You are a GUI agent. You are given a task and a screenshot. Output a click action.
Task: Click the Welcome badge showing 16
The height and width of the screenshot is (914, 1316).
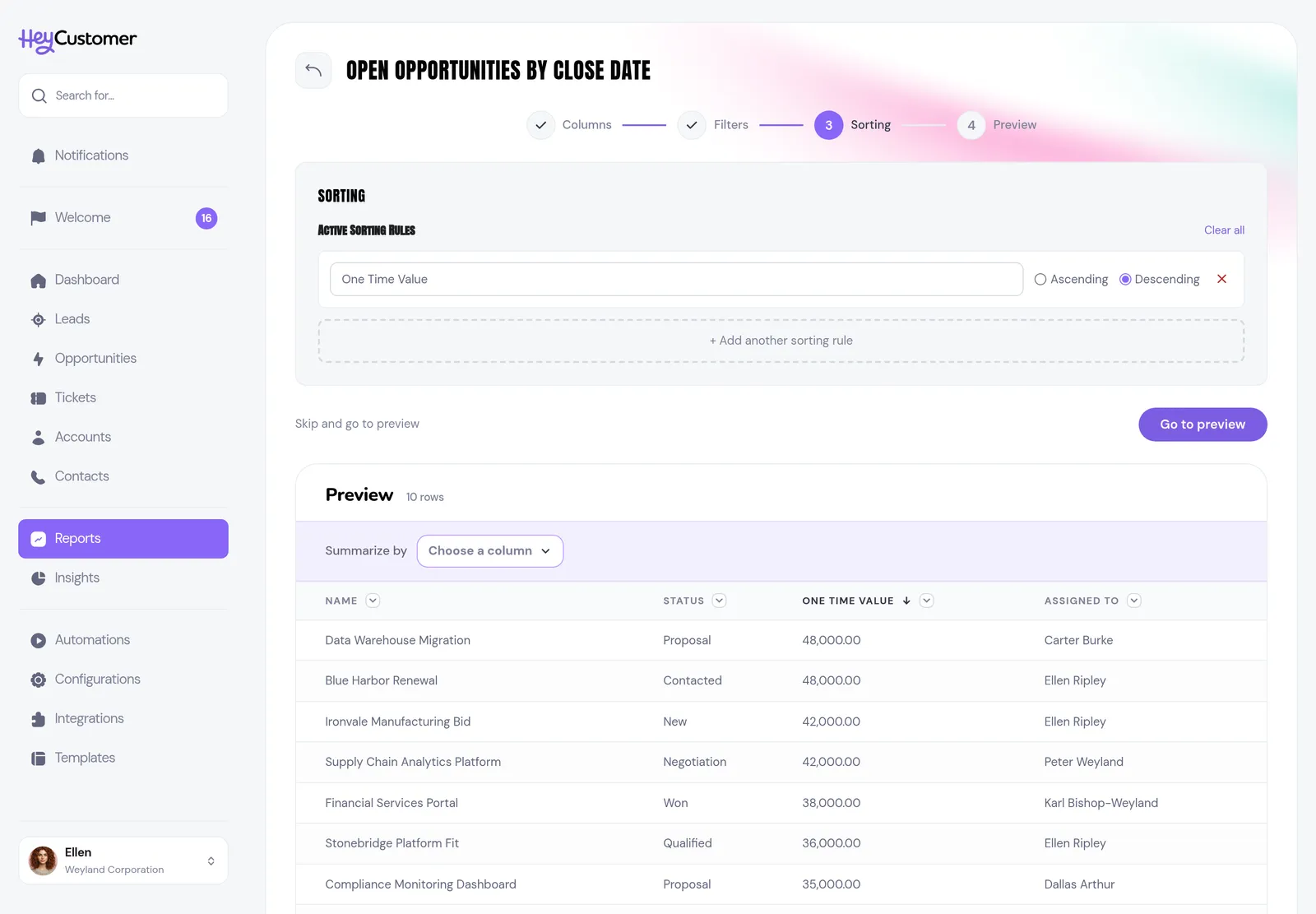(x=206, y=218)
